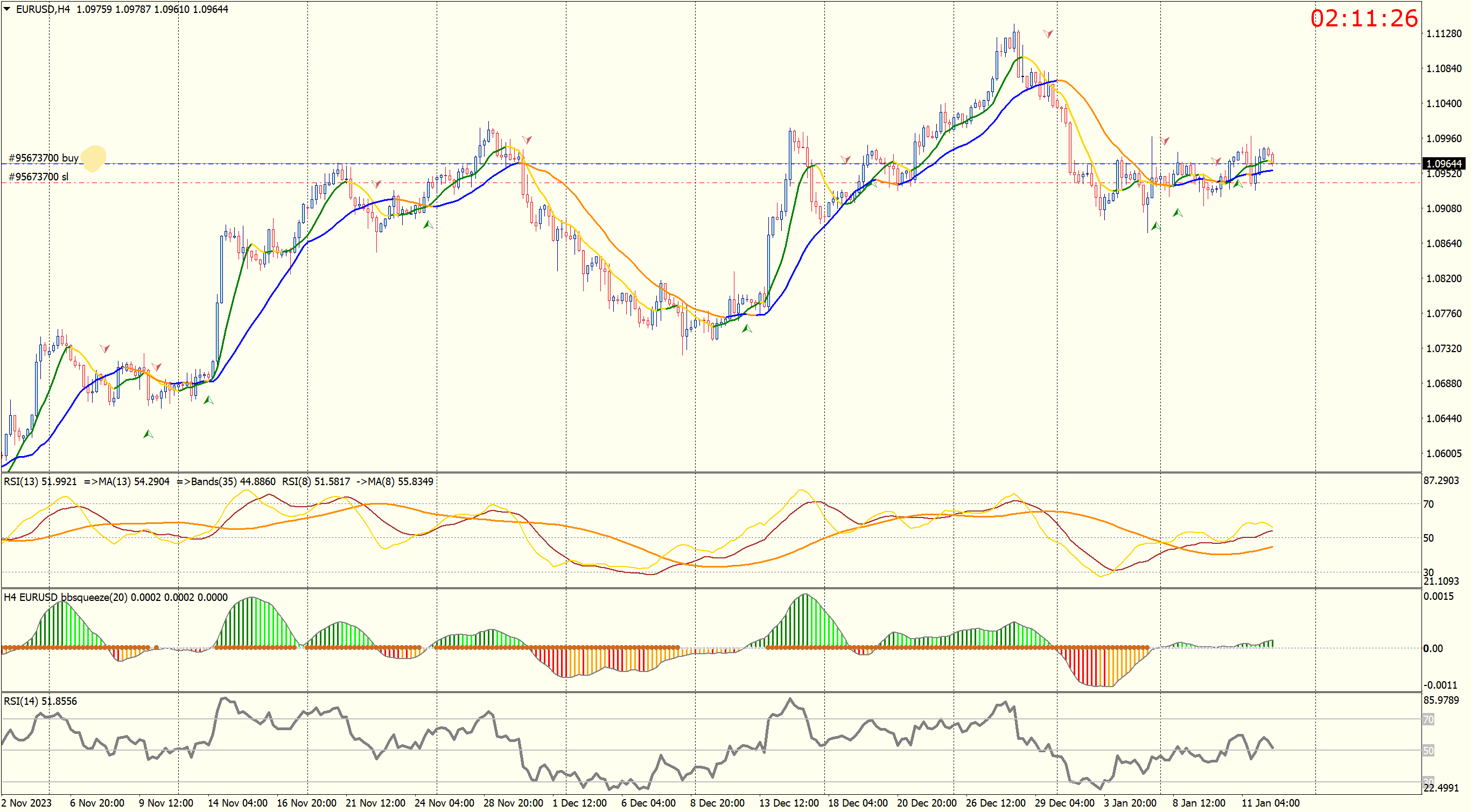Click the 13 Dec 12:00 time-axis label
The height and width of the screenshot is (812, 1471).
tap(789, 803)
